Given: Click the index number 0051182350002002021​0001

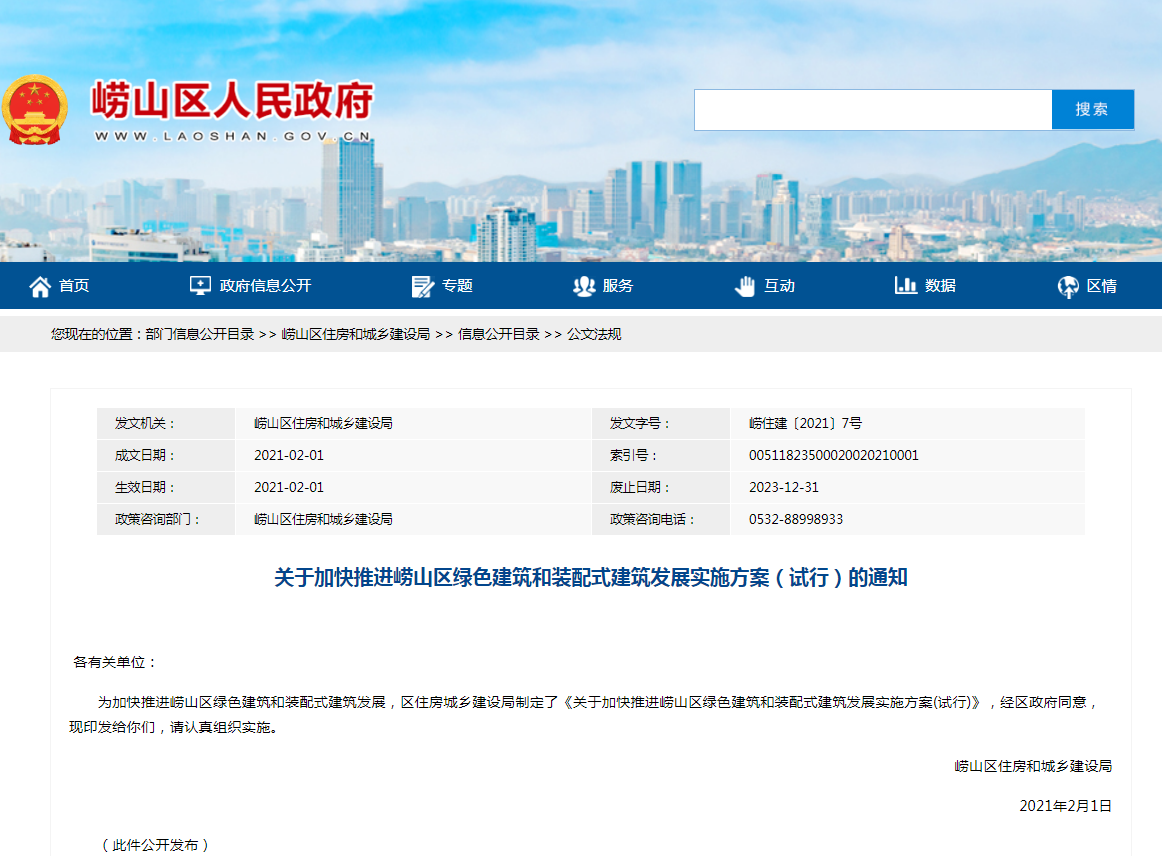Looking at the screenshot, I should [x=834, y=455].
